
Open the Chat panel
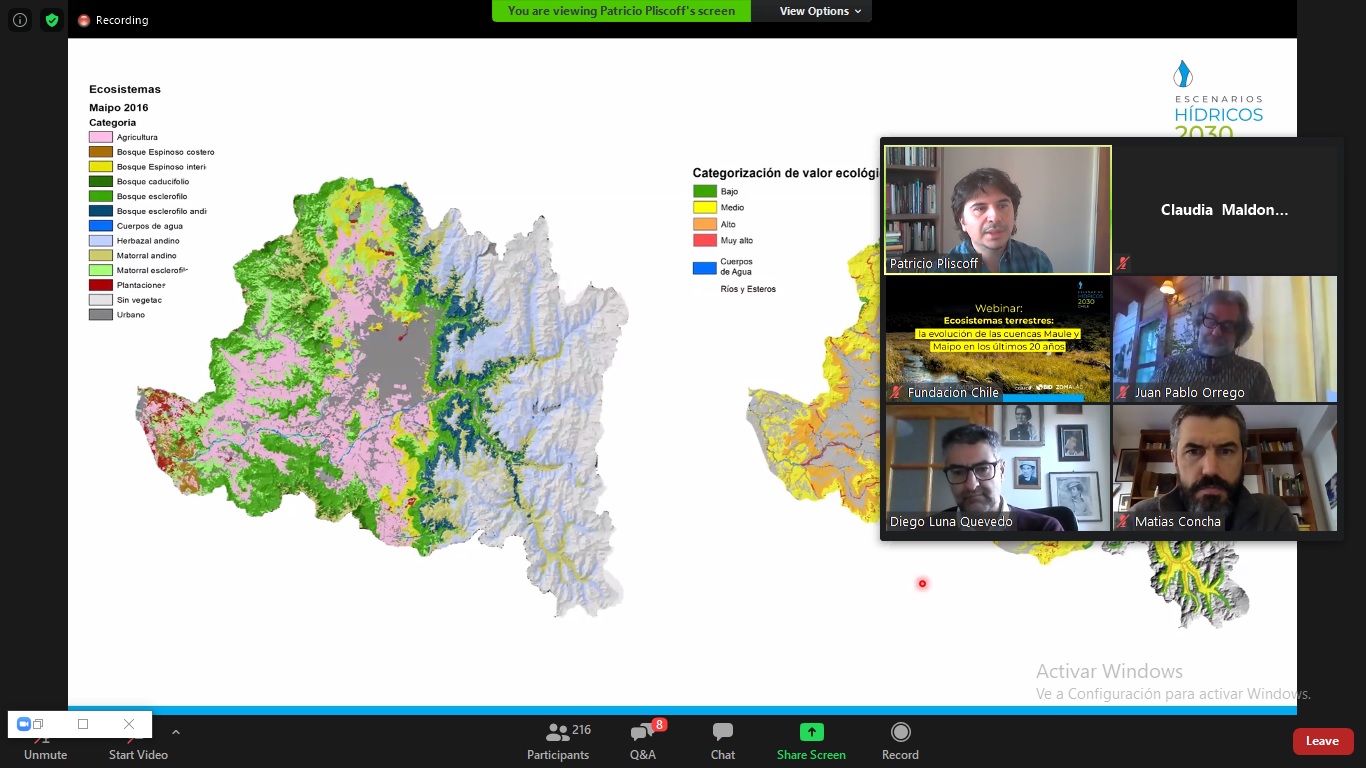[722, 741]
